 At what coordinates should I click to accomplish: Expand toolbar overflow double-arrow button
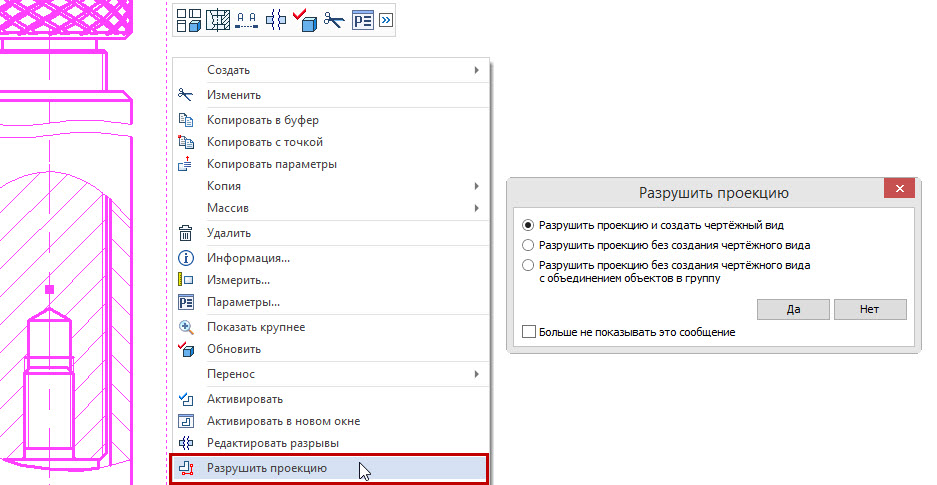[x=386, y=19]
